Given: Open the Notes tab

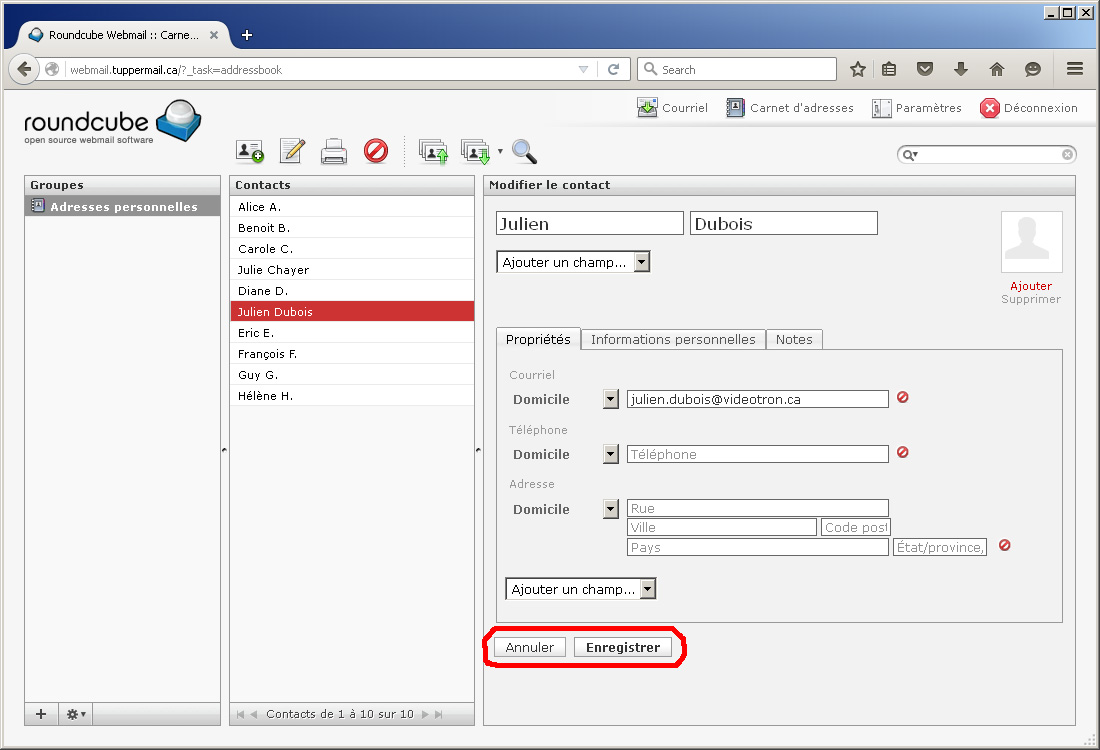Looking at the screenshot, I should click(x=794, y=339).
